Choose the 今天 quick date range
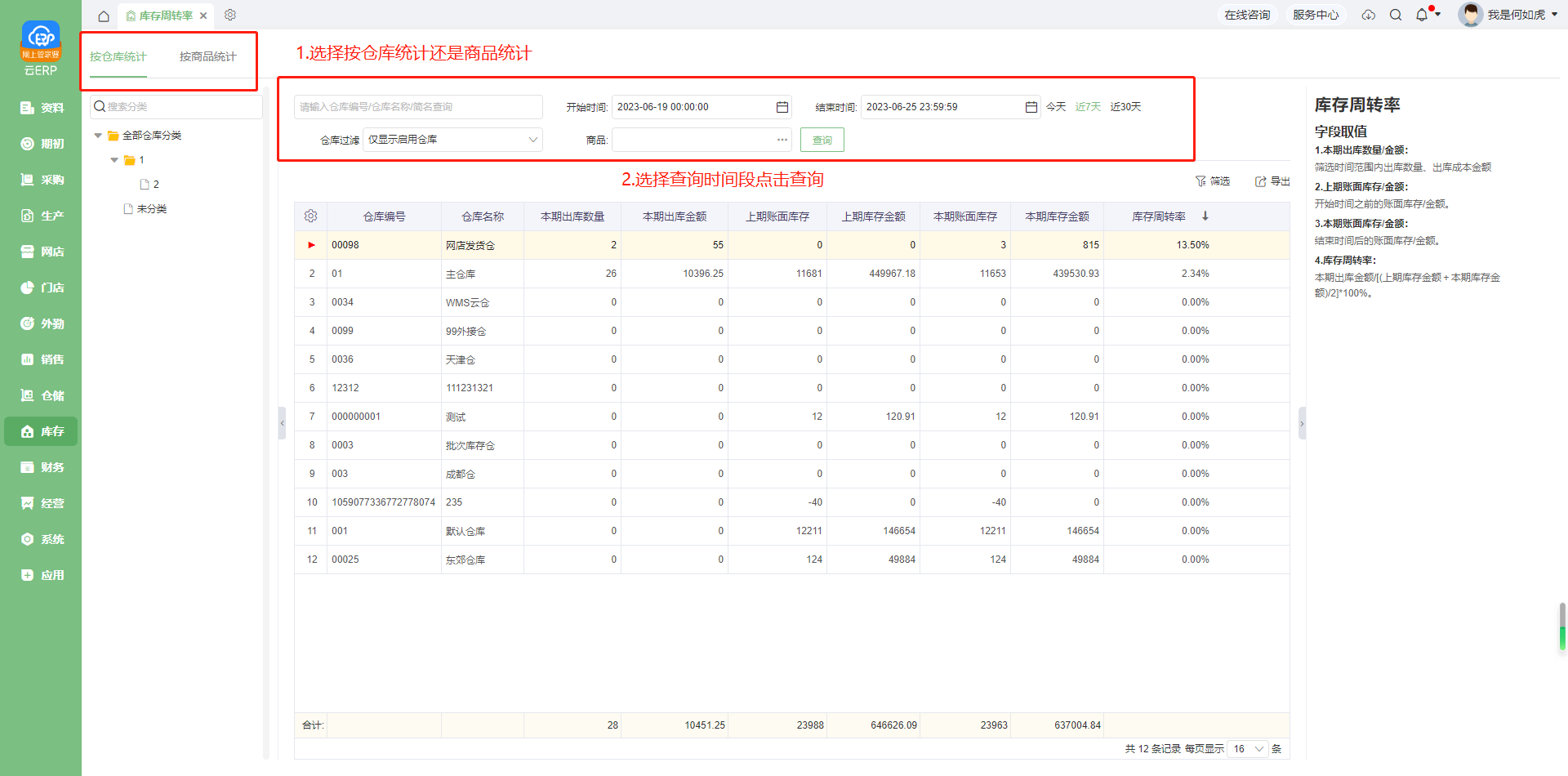 click(1056, 107)
